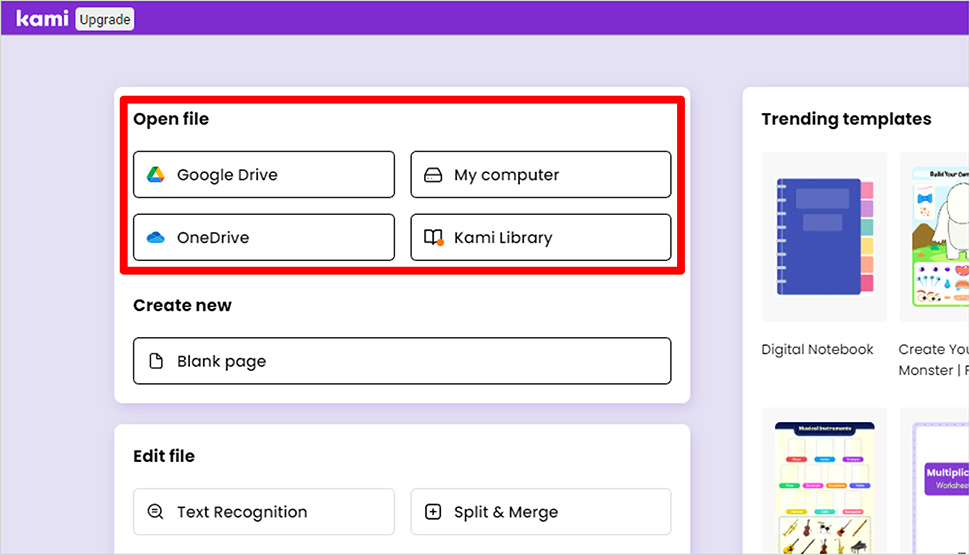Start Text Recognition

pyautogui.click(x=264, y=512)
